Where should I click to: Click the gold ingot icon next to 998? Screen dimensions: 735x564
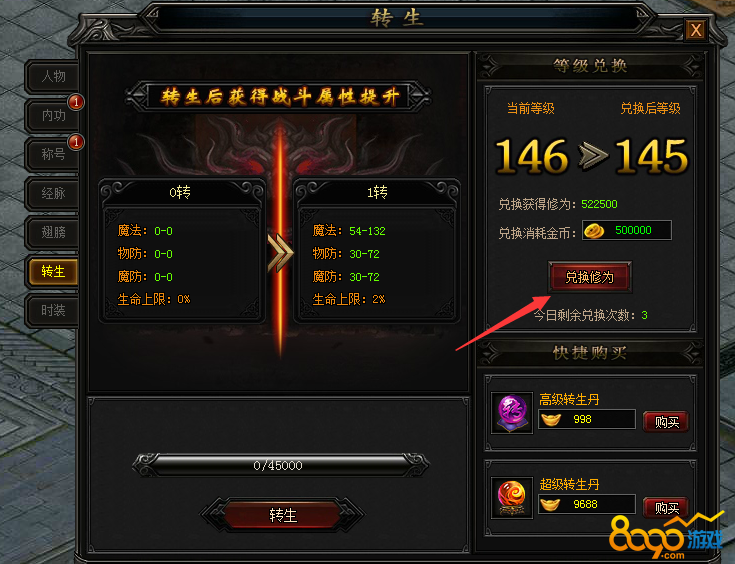551,419
